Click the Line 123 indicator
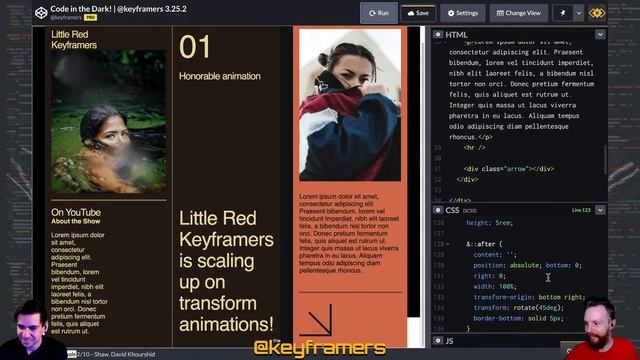The width and height of the screenshot is (640, 360). pos(581,210)
